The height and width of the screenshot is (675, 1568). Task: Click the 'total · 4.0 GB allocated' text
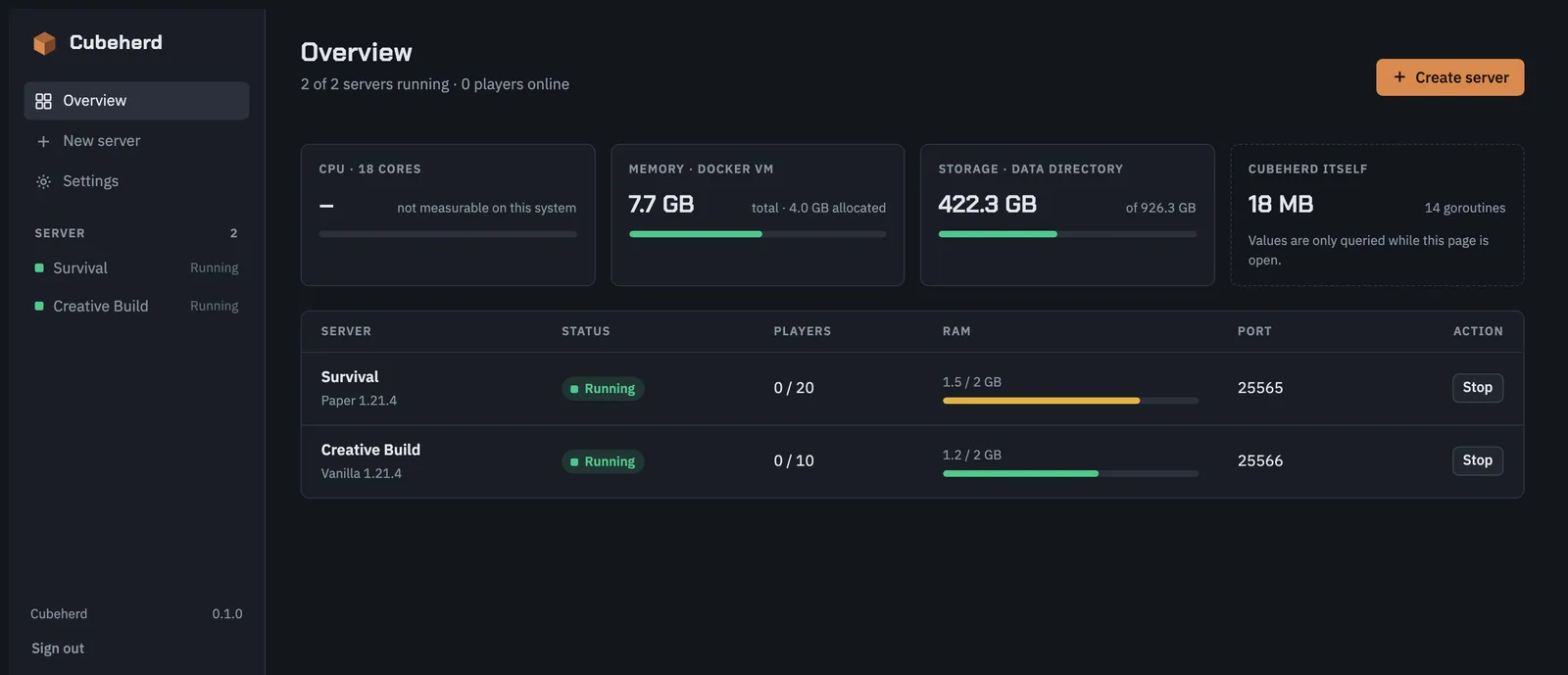click(x=818, y=208)
